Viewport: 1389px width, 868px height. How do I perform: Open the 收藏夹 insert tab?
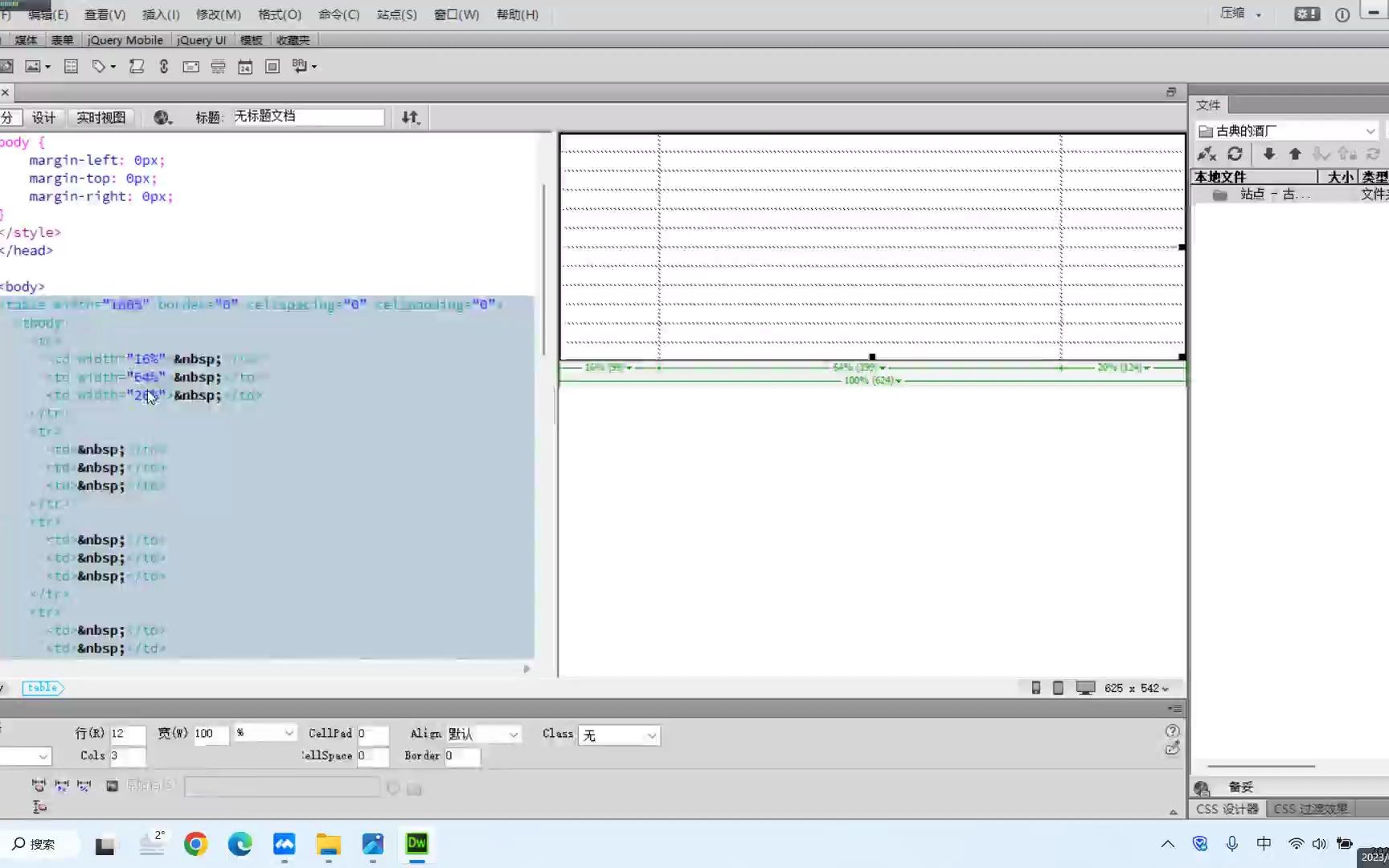[293, 40]
